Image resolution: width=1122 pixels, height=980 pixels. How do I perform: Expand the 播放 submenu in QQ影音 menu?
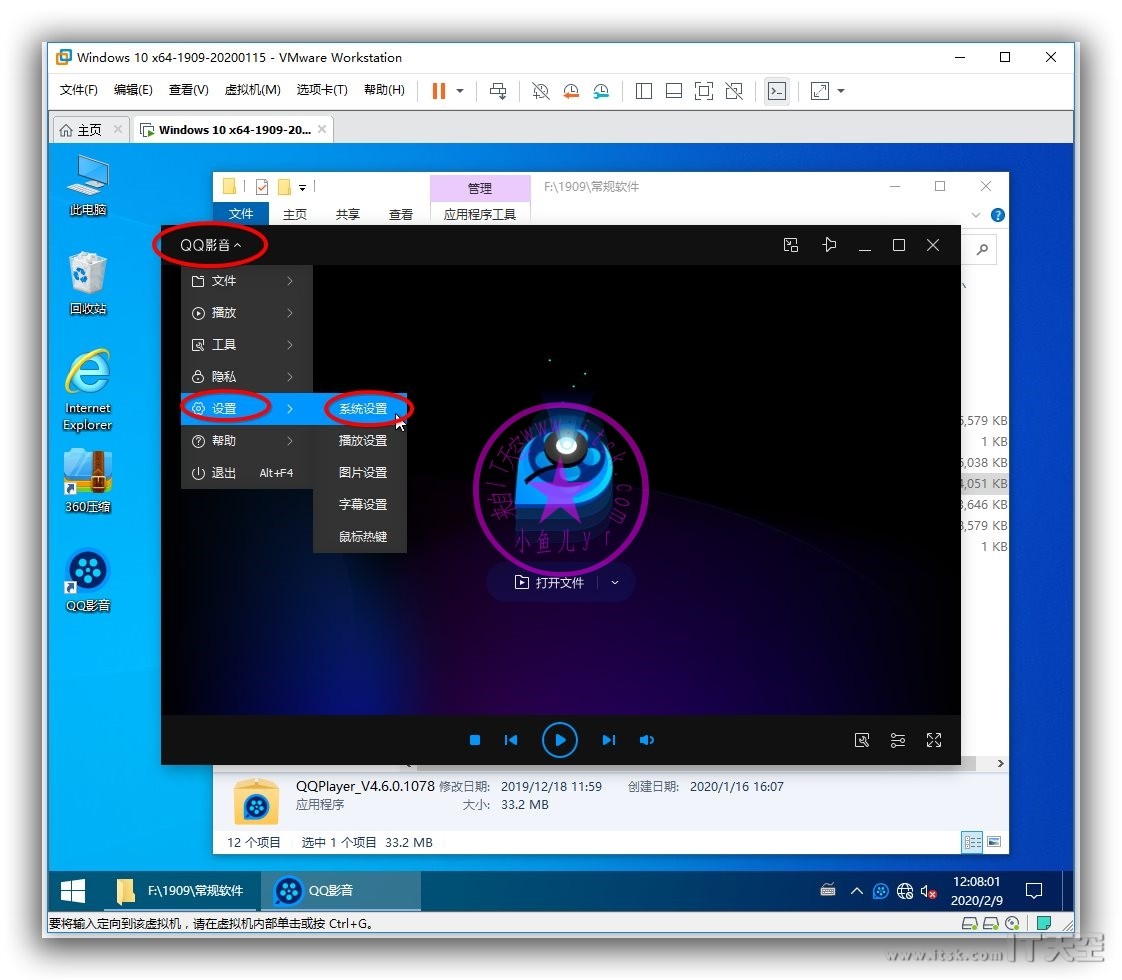click(247, 313)
